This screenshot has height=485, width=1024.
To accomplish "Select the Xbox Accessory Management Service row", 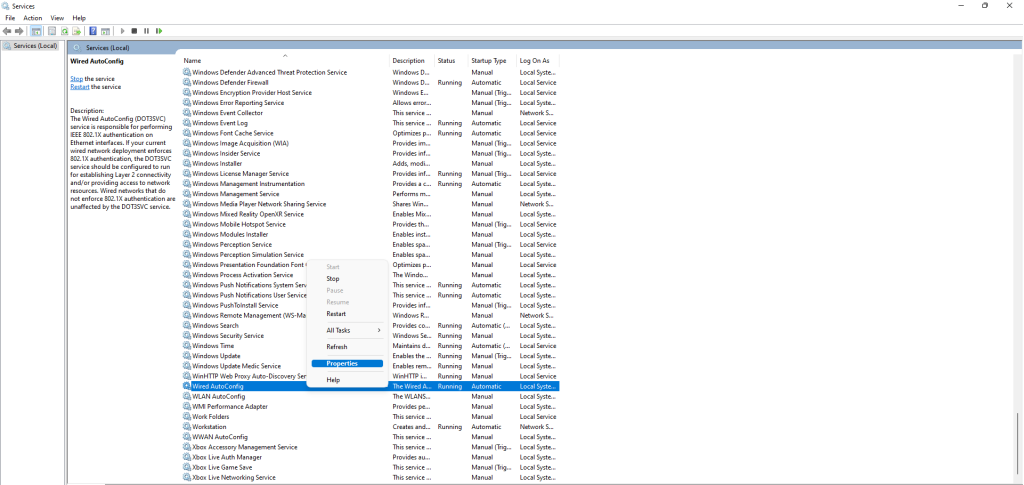I will click(370, 447).
